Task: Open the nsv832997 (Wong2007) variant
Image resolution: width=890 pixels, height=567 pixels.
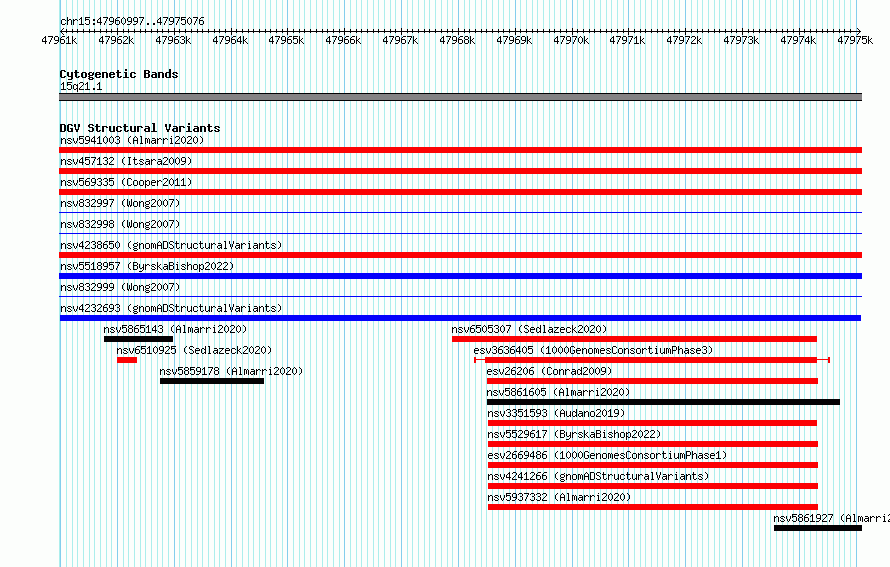Action: [120, 203]
